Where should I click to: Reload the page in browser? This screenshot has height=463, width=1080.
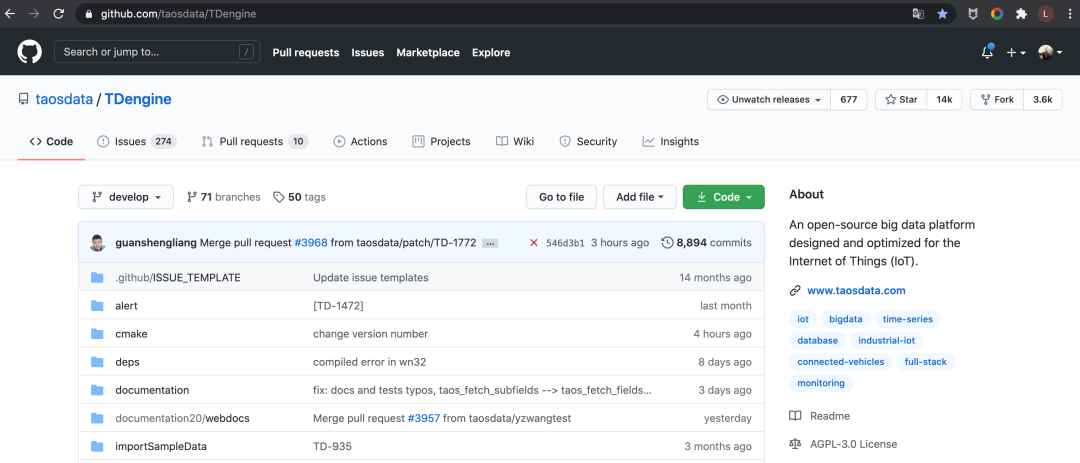tap(59, 13)
